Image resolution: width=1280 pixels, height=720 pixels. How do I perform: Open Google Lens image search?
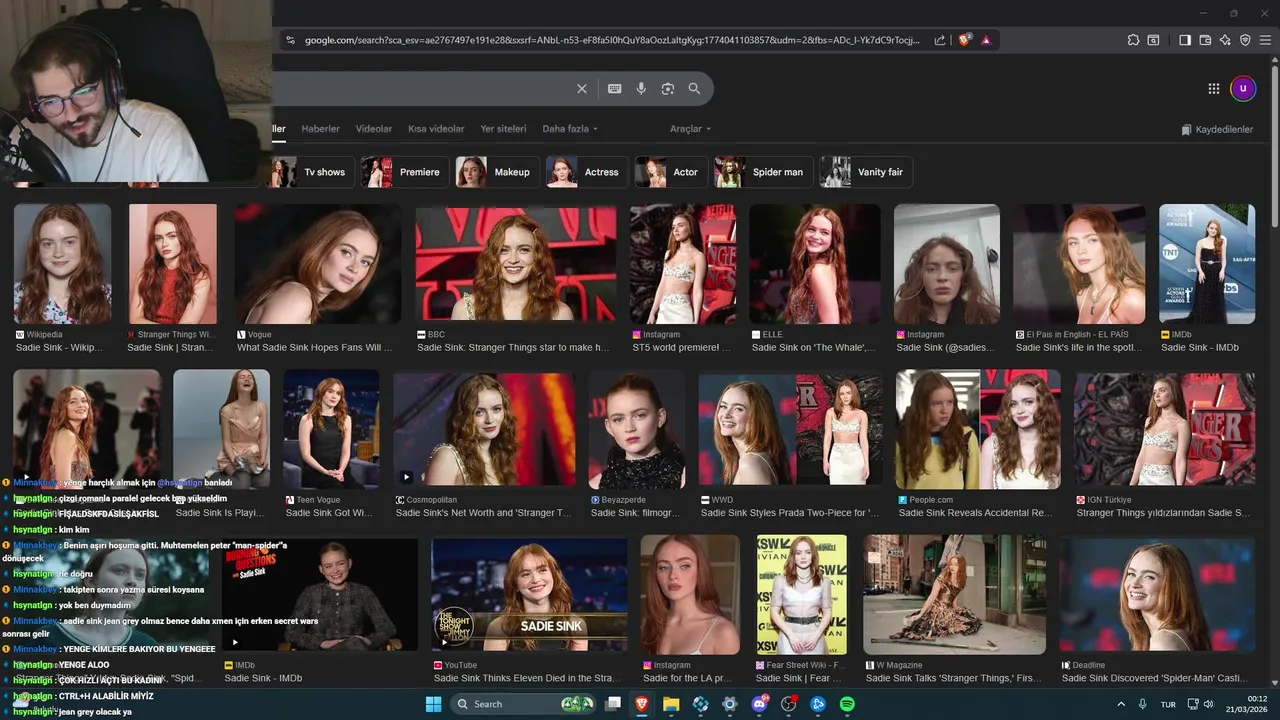[x=668, y=89]
